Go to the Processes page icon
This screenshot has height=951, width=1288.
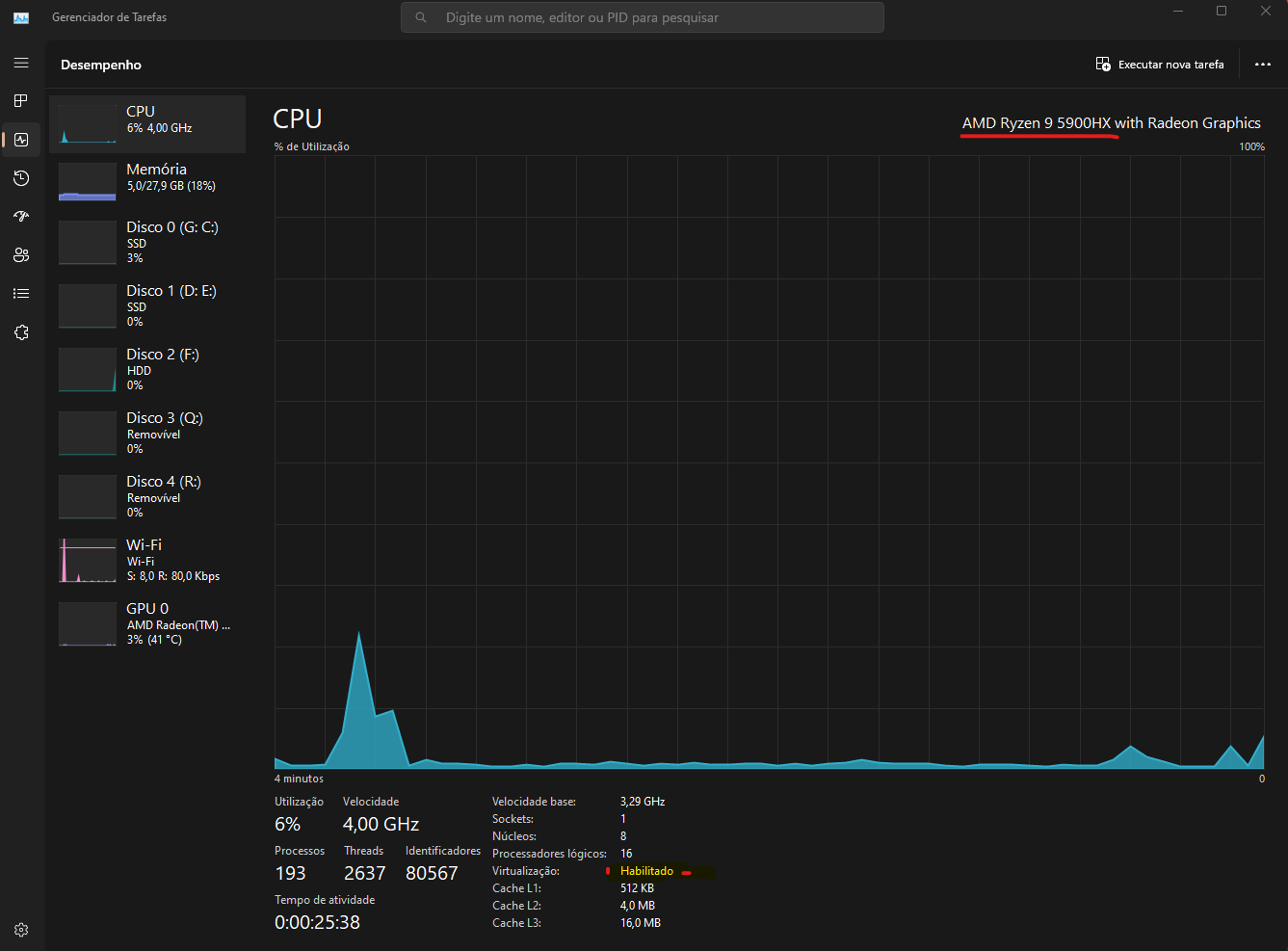(21, 101)
